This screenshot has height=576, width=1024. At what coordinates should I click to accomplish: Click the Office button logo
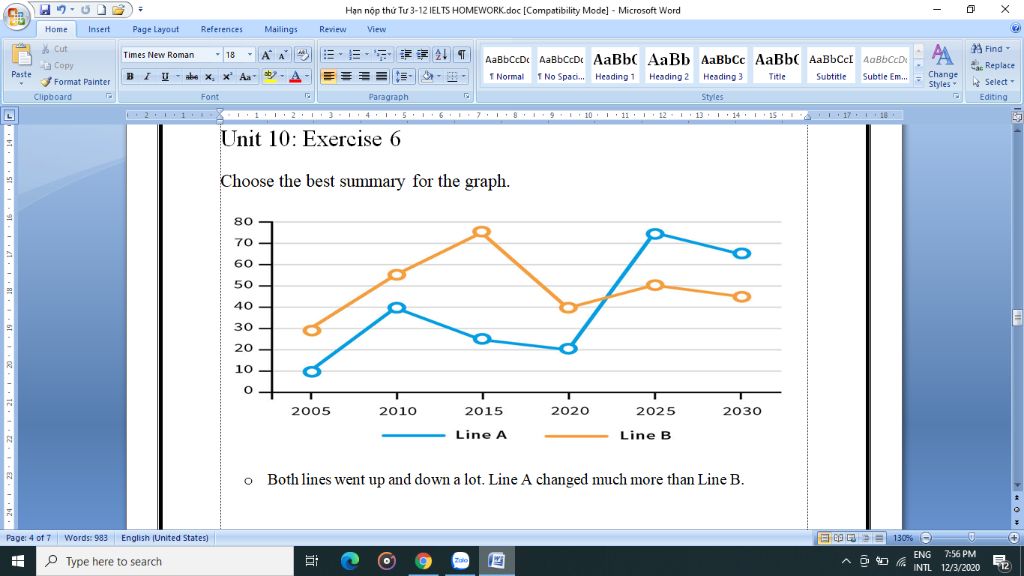[x=16, y=16]
